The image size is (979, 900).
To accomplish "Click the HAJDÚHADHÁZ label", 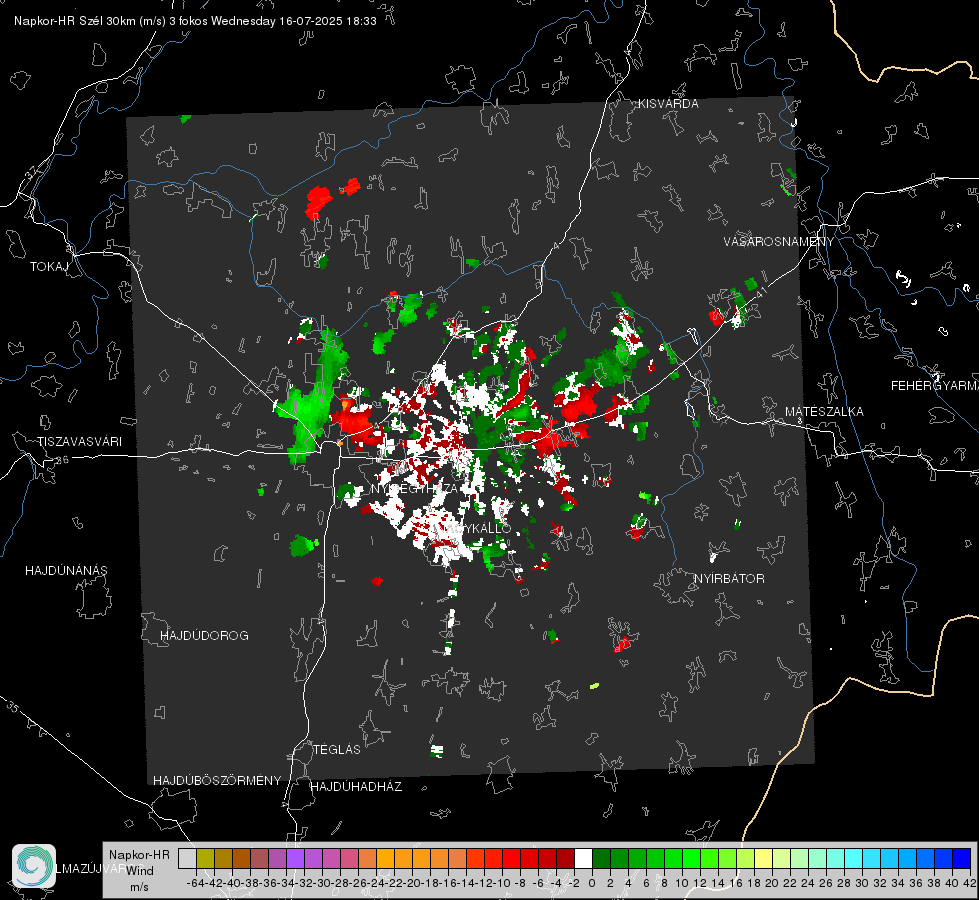I will [356, 786].
